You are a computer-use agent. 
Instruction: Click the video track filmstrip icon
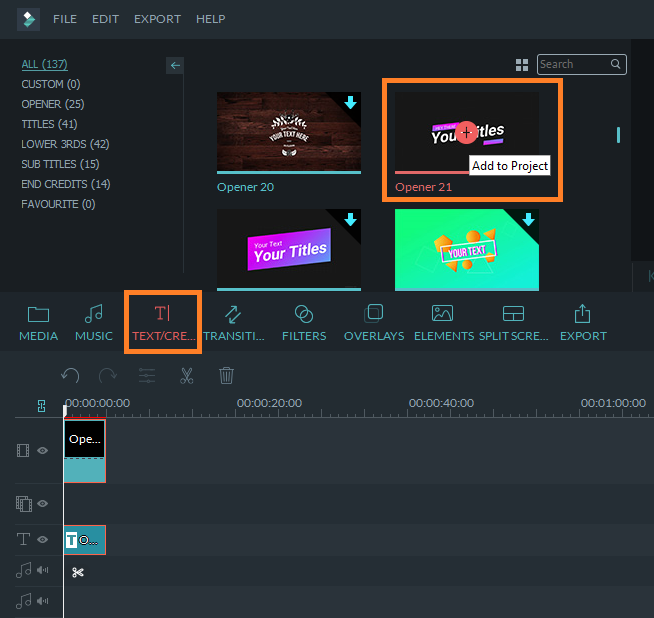tap(23, 451)
